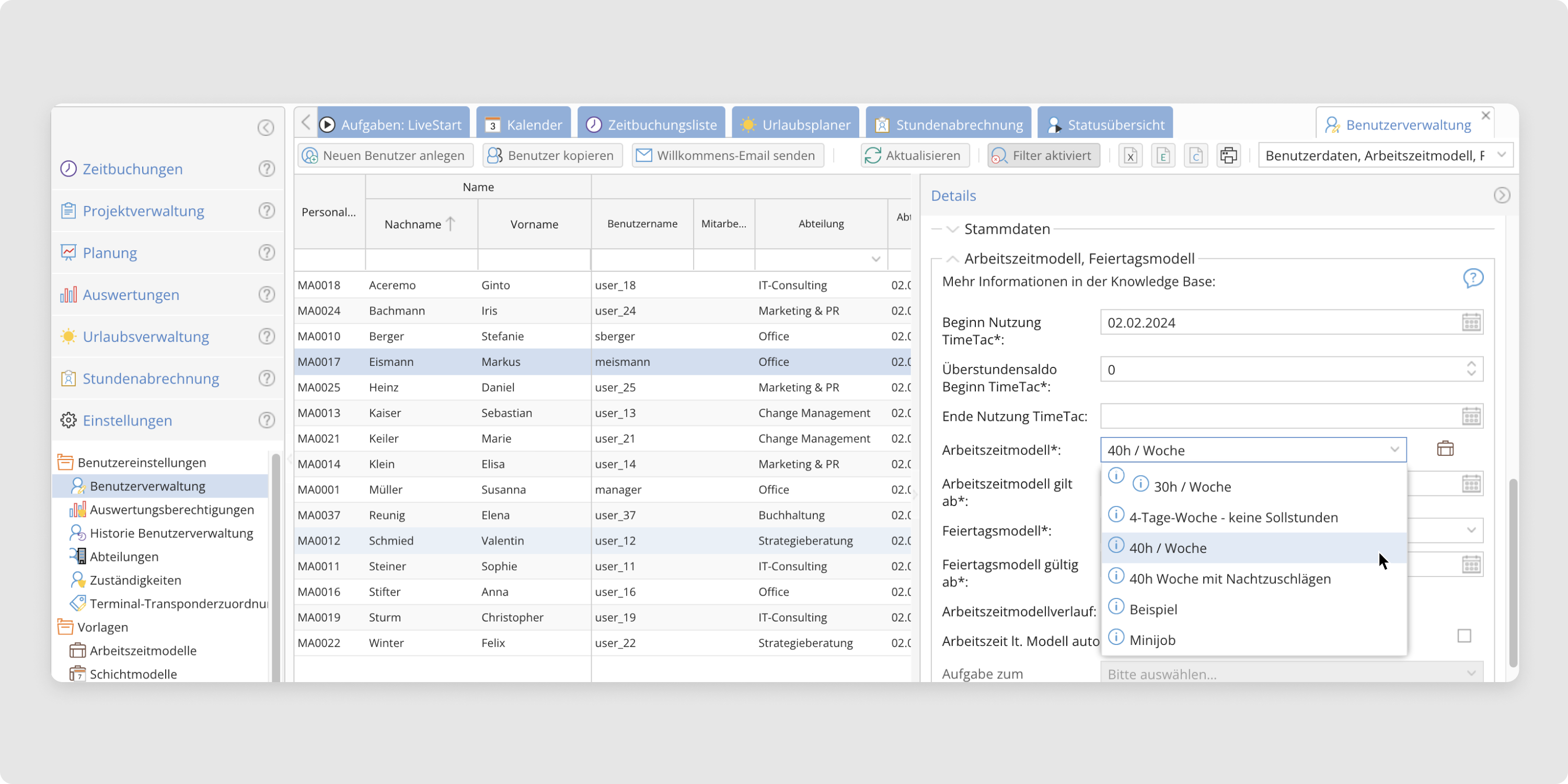Open the Benutzerdaten view layout dropdown
This screenshot has width=1568, height=784.
click(1502, 155)
